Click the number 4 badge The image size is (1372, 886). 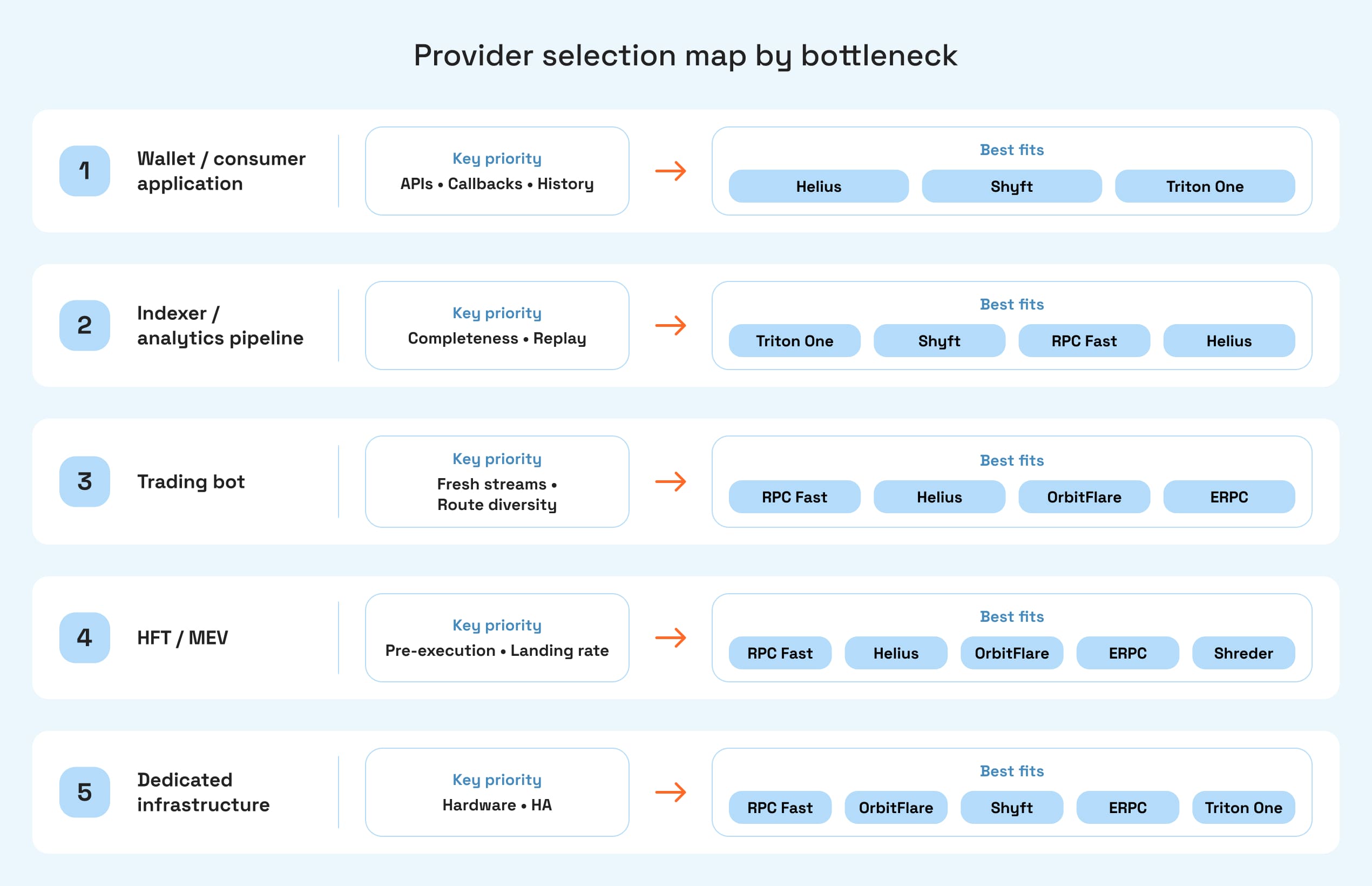[85, 637]
